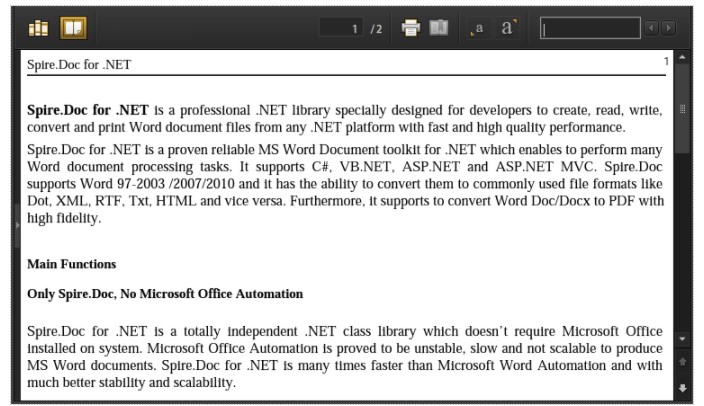This screenshot has width=704, height=406.
Task: Expand the left side panel handle
Action: tap(18, 225)
